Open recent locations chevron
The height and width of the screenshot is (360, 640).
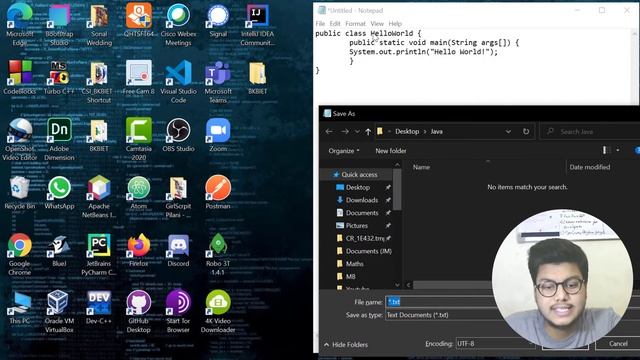click(x=357, y=131)
